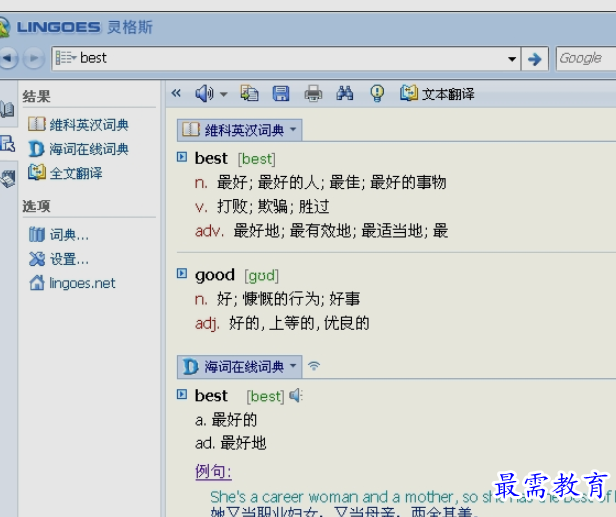Find in page with binoculars icon
The image size is (616, 517).
345,94
